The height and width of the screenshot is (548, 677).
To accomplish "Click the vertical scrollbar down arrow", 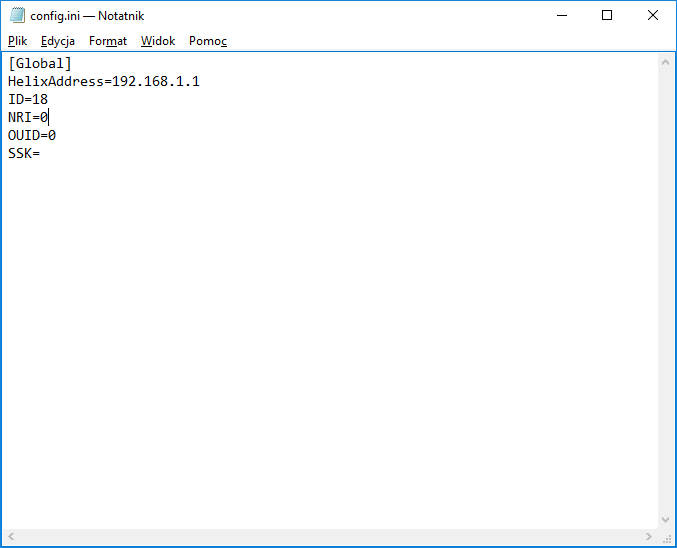I will pos(667,520).
